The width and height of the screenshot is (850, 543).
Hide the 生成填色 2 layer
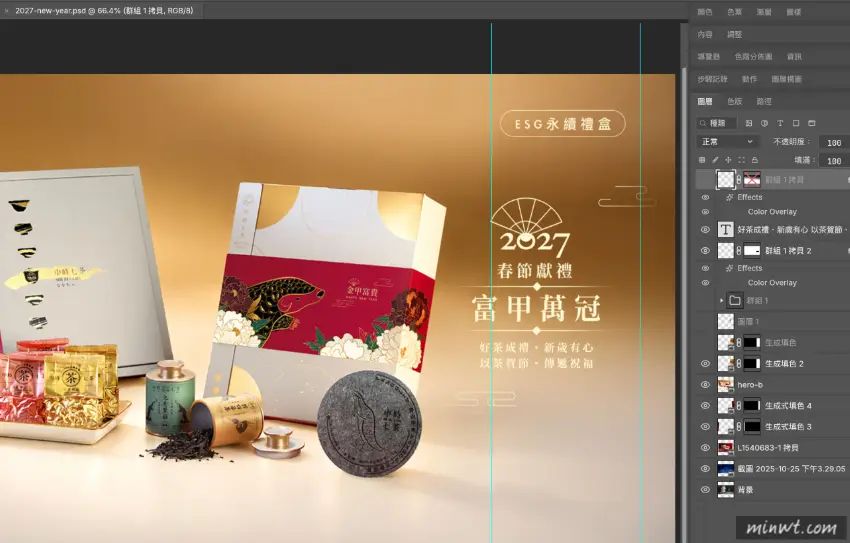(705, 364)
